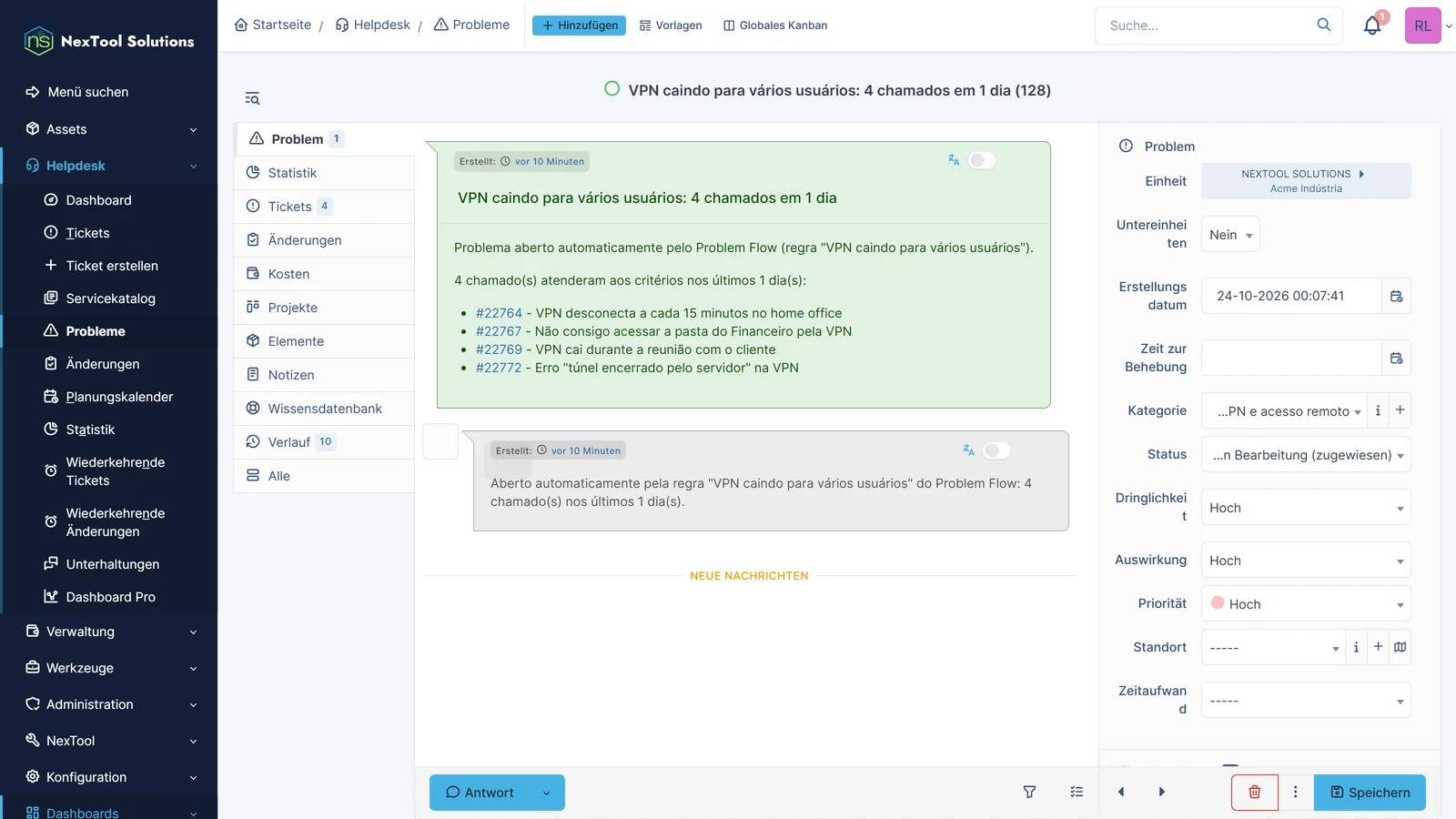Open Zeit zur Behebung calendar picker
Screen dimensions: 1456x819
(x=1396, y=358)
